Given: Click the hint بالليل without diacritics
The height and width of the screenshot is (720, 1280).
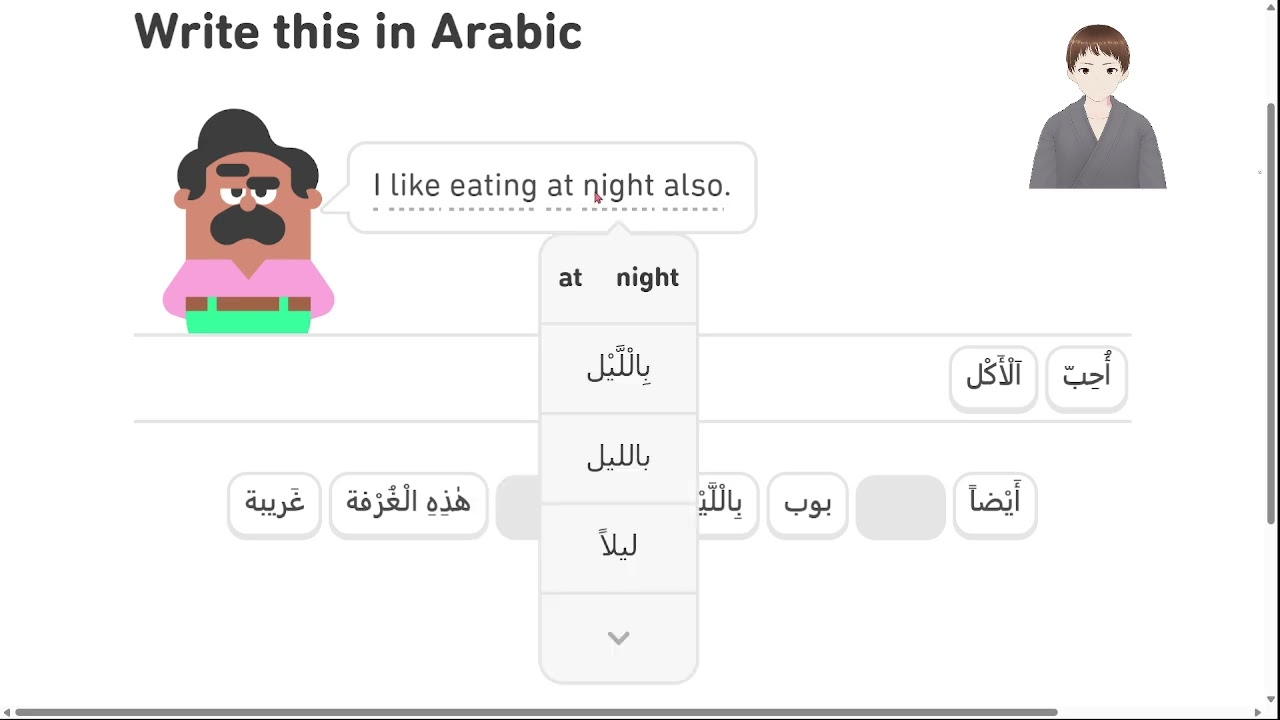Looking at the screenshot, I should click(x=618, y=458).
